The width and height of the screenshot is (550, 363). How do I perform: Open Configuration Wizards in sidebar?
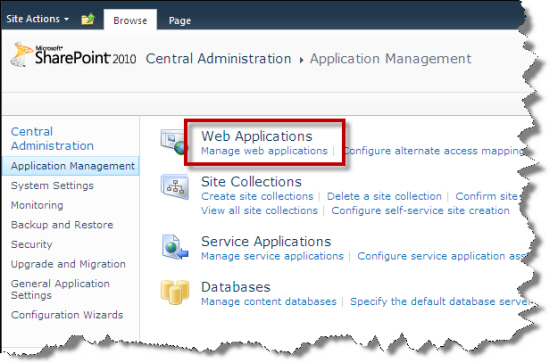67,315
